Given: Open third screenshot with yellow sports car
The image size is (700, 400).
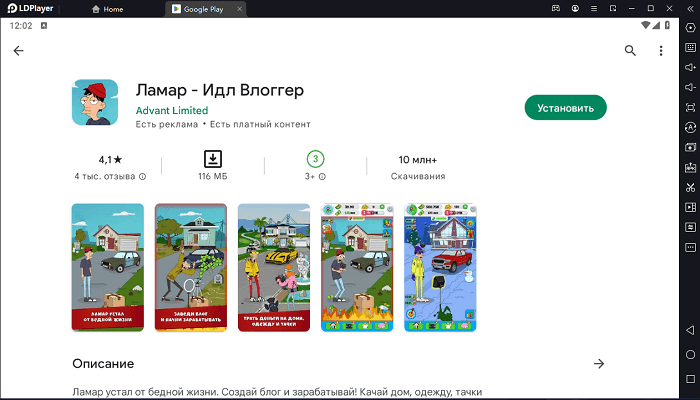Looking at the screenshot, I should [274, 267].
